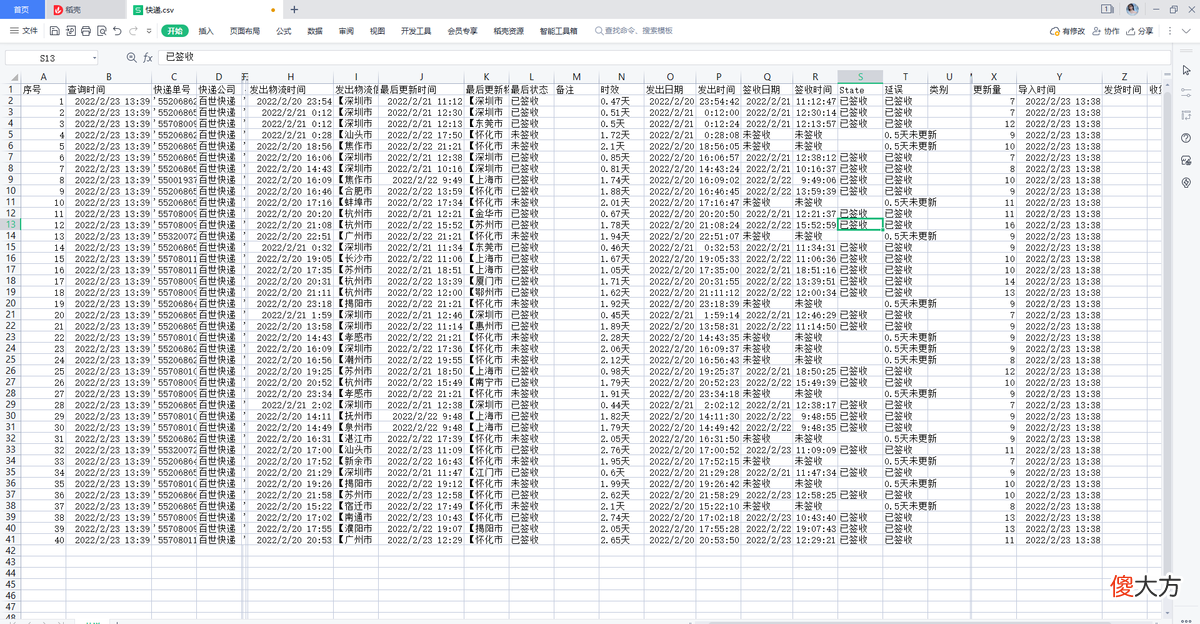Click the user avatar icon
1200x624 pixels.
tap(1132, 9)
